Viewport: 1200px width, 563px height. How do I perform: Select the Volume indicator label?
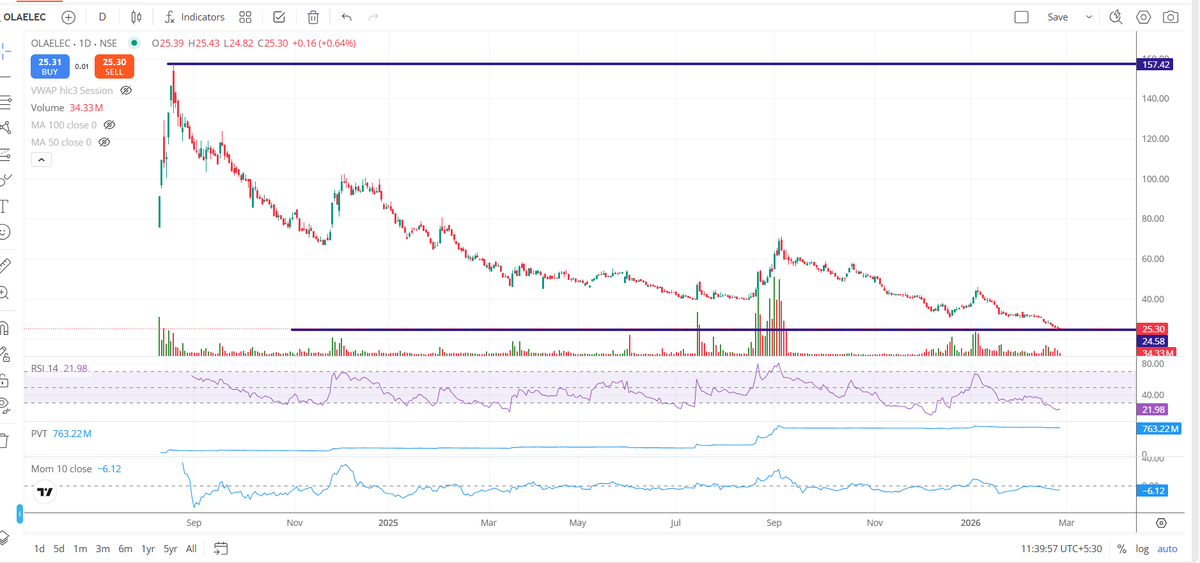tap(47, 108)
